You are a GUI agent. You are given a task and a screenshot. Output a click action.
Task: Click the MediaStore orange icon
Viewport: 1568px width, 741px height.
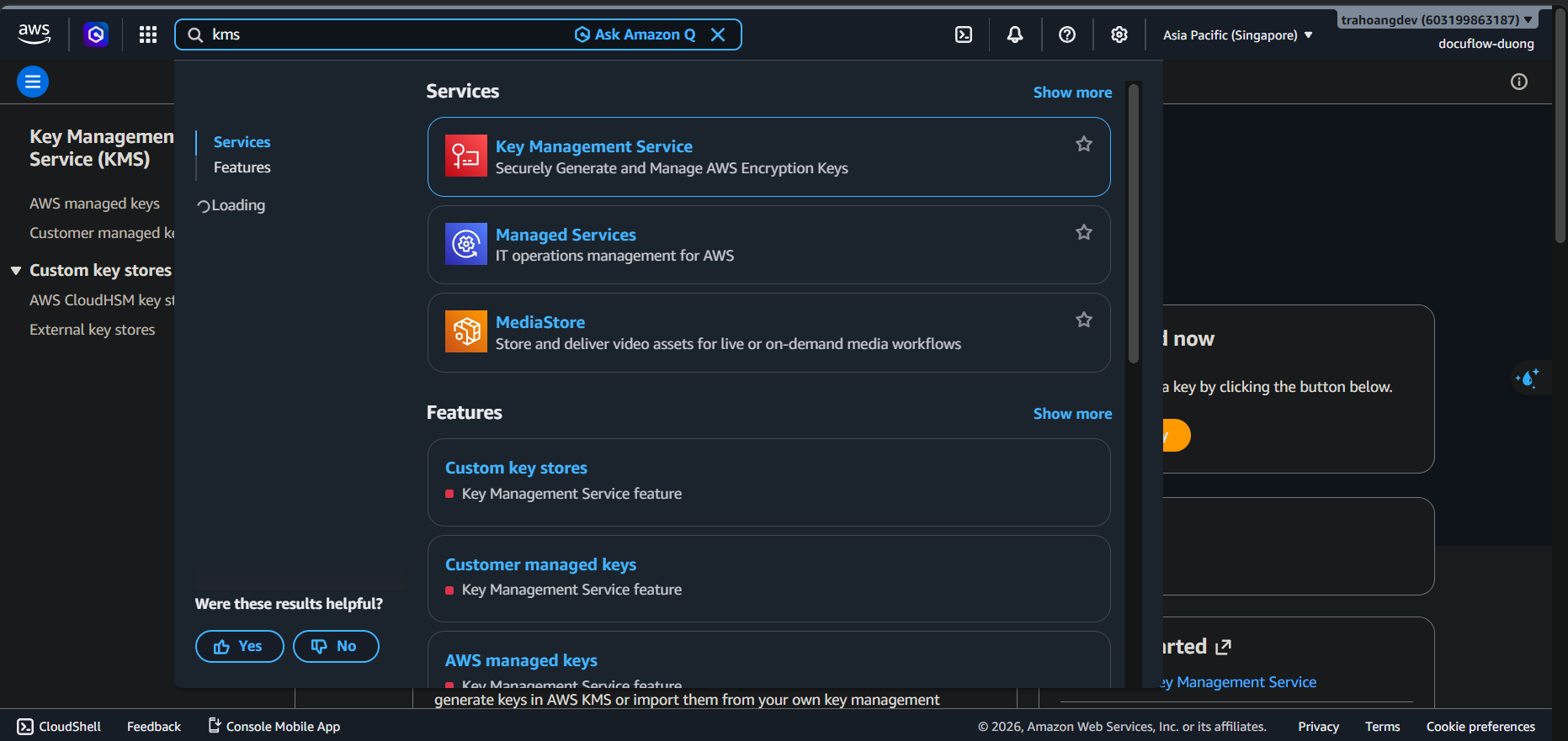(466, 331)
